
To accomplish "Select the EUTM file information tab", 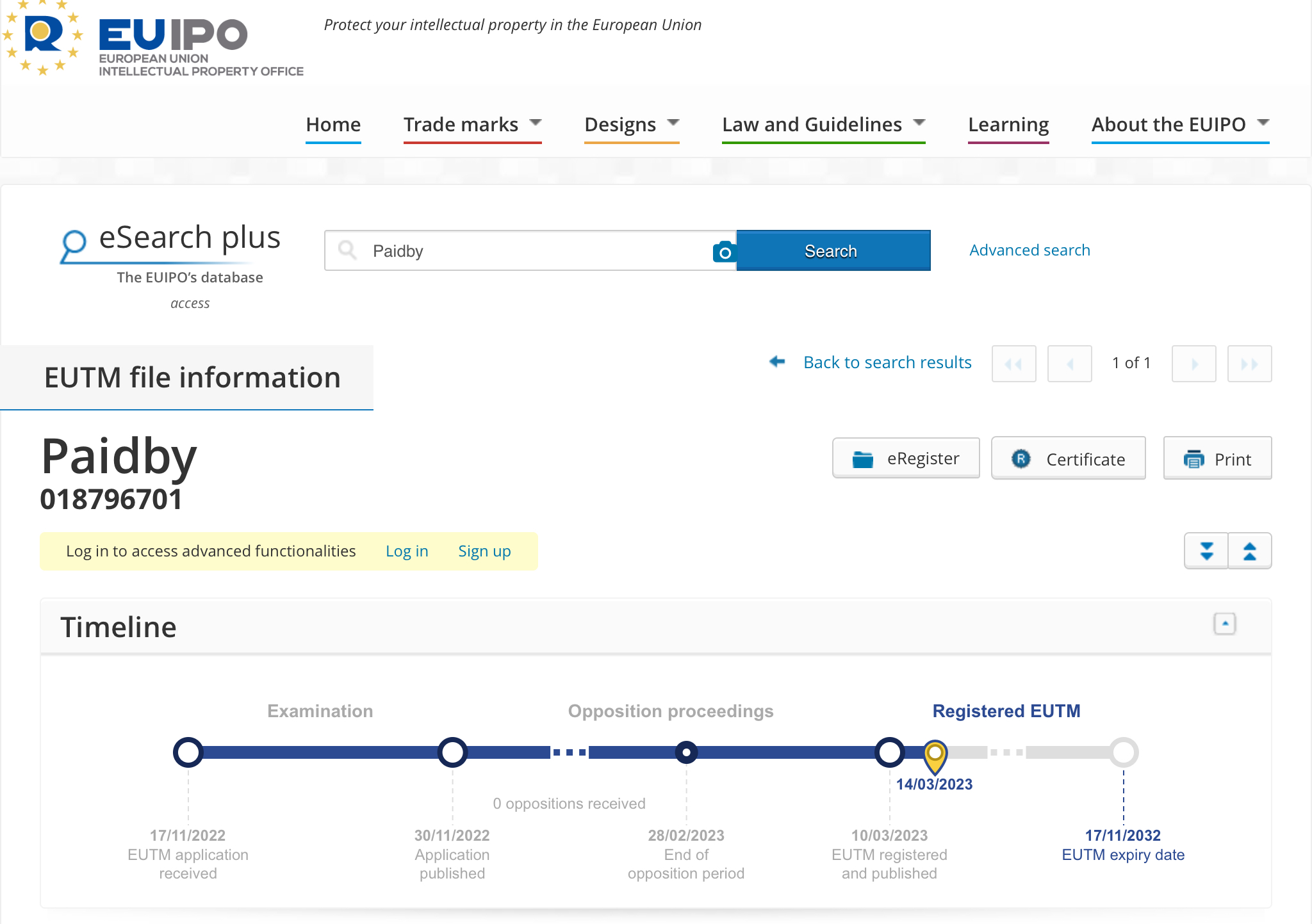I will pos(186,378).
